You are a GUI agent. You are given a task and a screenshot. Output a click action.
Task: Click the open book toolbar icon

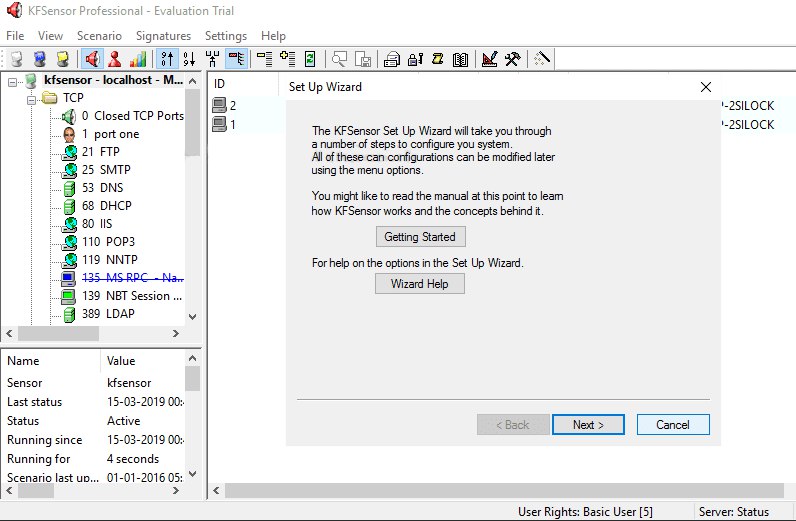tap(460, 59)
